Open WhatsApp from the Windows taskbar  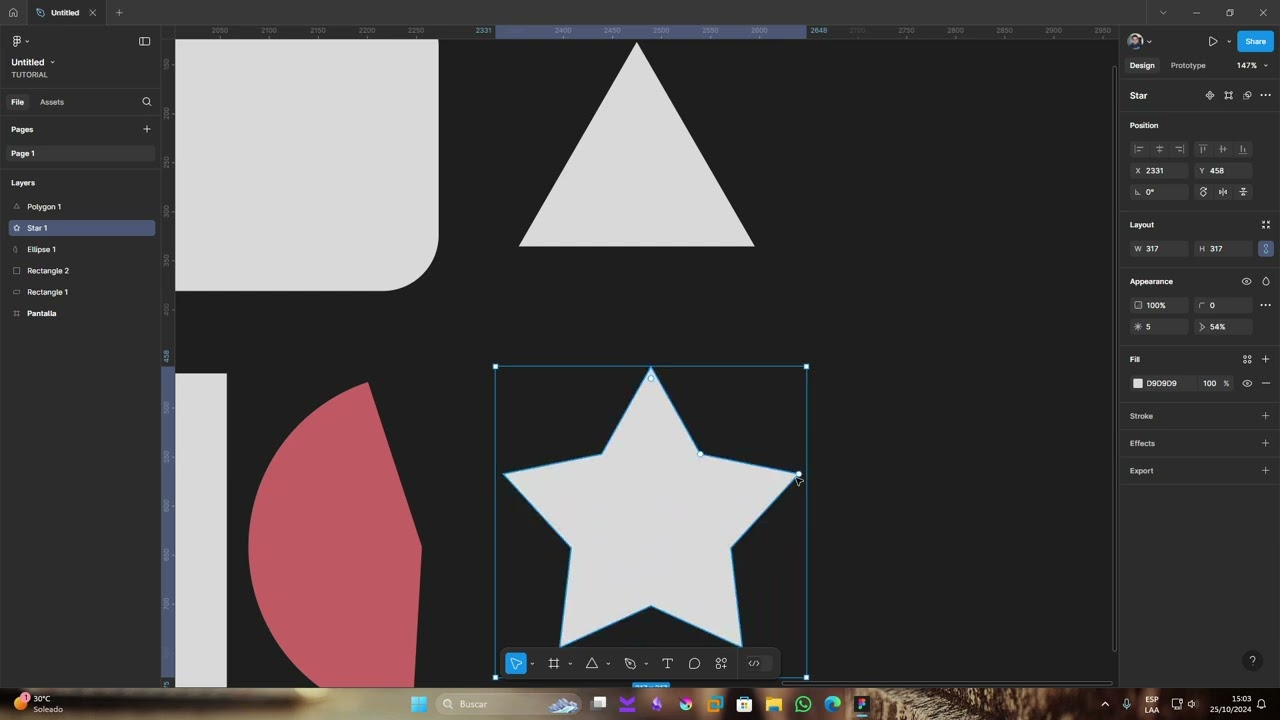(x=803, y=704)
